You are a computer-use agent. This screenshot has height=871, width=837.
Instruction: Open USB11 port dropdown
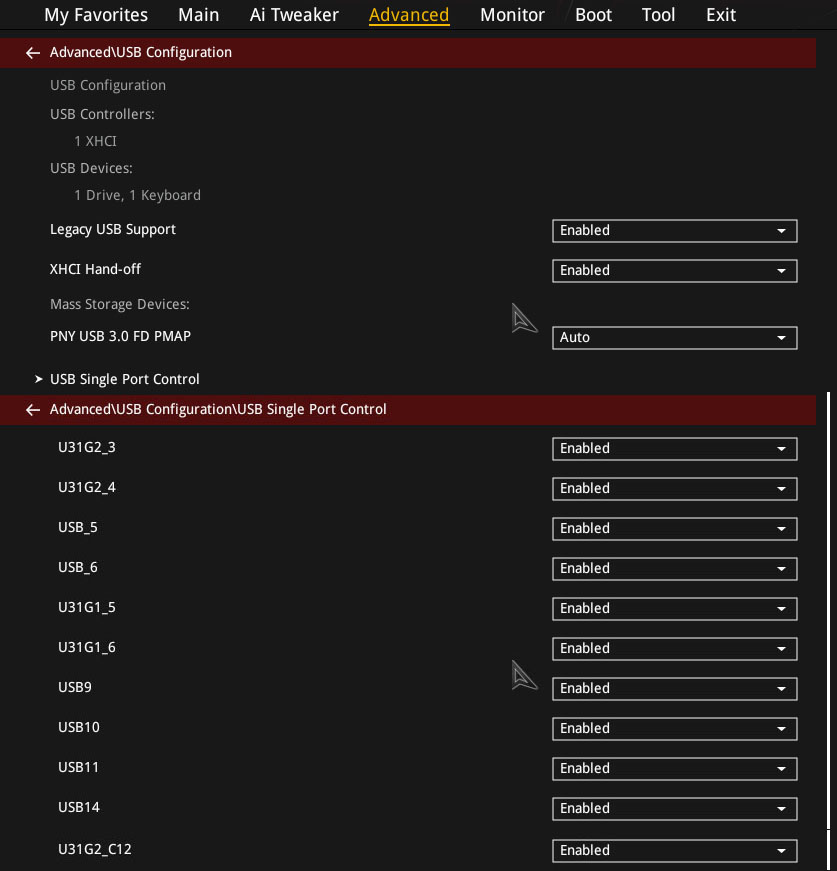pos(674,769)
